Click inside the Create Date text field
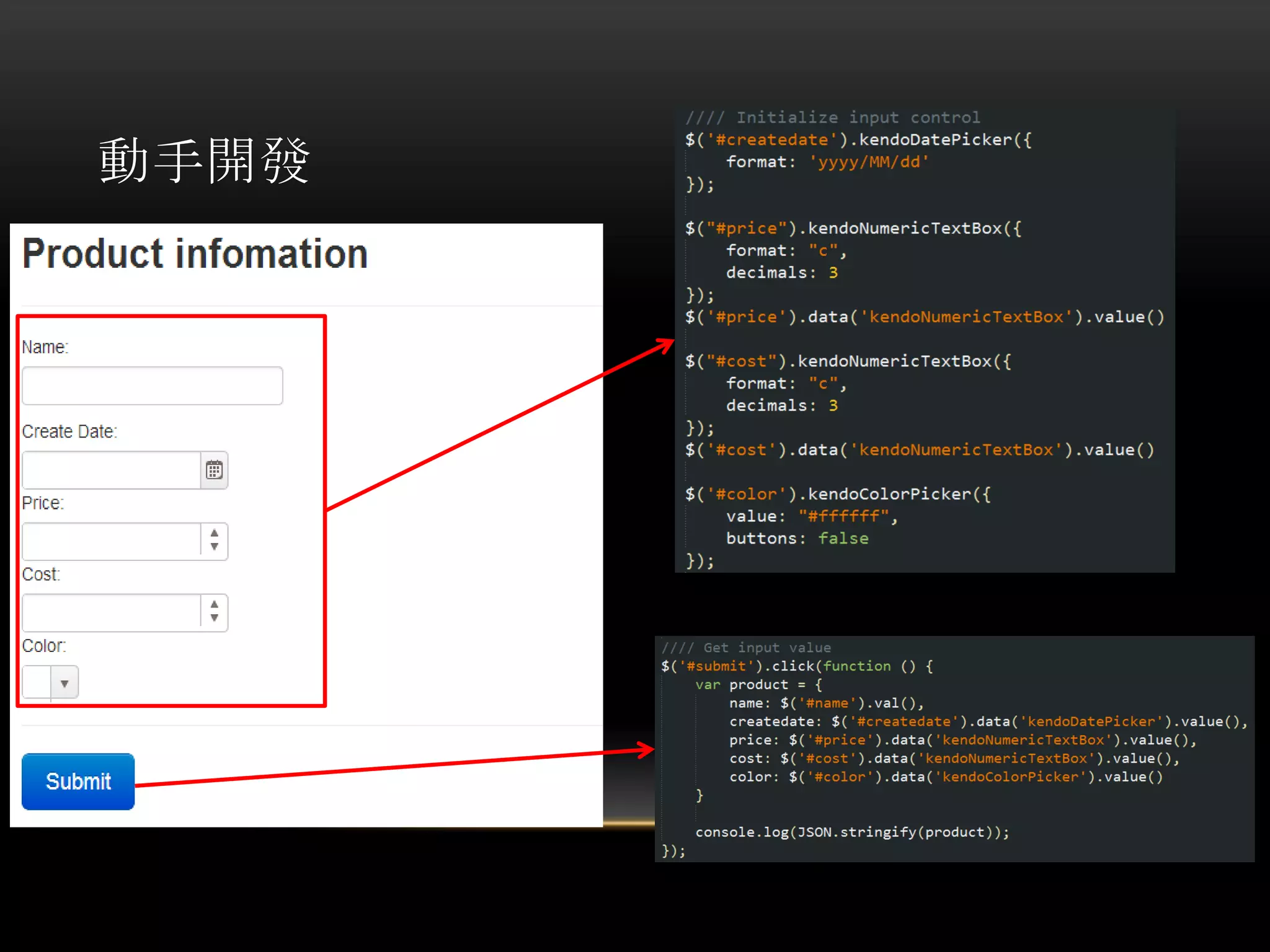This screenshot has height=952, width=1270. click(112, 470)
